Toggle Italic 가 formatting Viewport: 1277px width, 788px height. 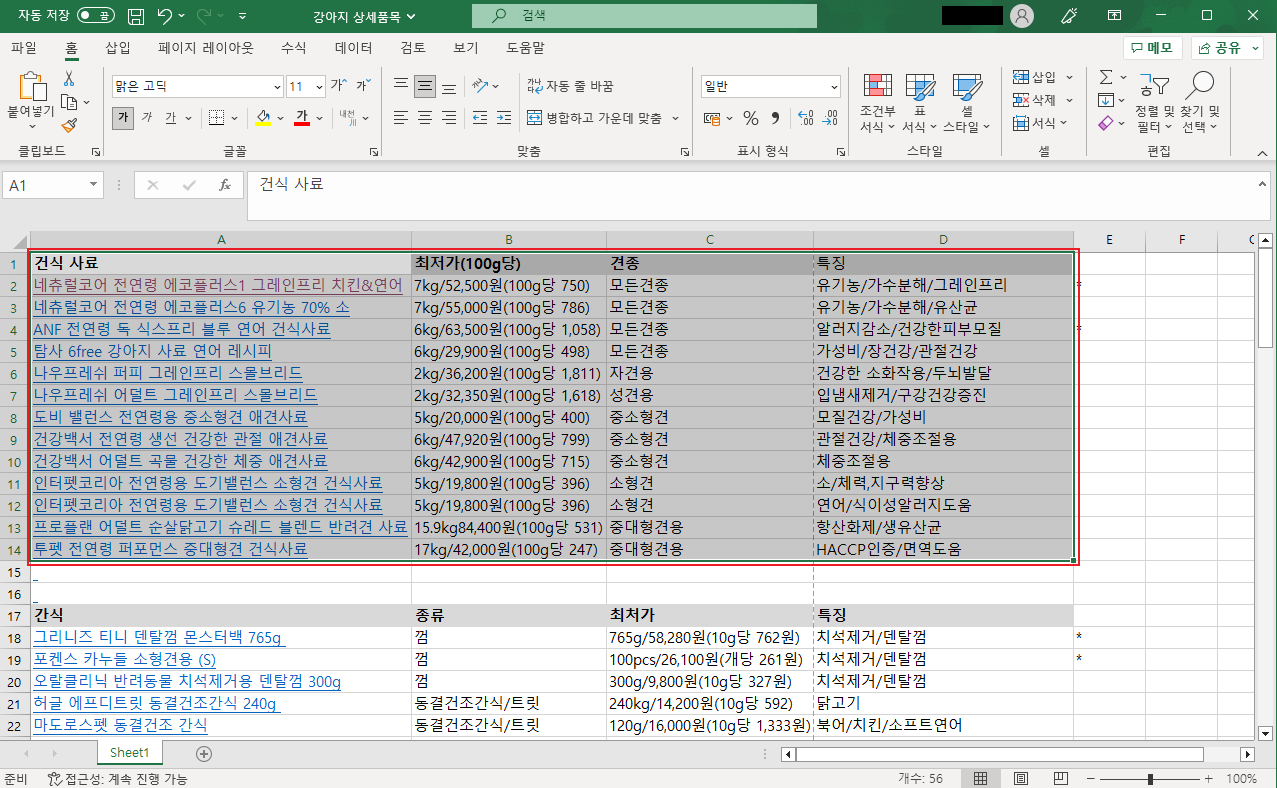click(x=147, y=118)
